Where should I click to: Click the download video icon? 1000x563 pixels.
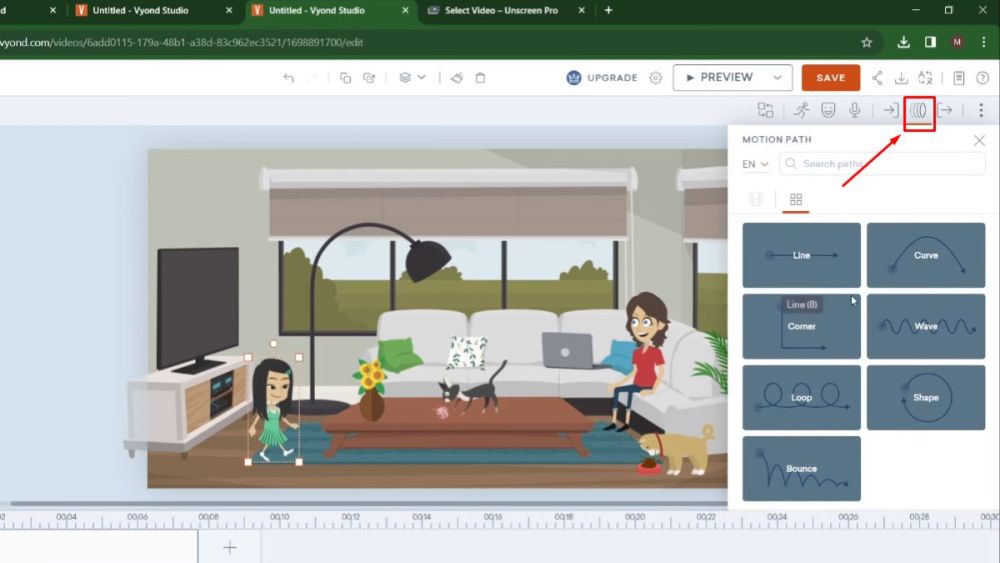pos(901,78)
